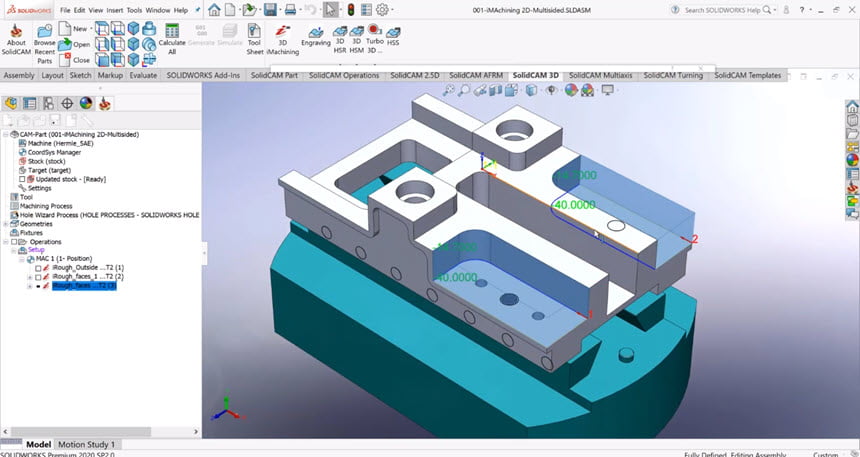Choose the 3D HSR operation
The height and width of the screenshot is (457, 860).
(x=340, y=40)
